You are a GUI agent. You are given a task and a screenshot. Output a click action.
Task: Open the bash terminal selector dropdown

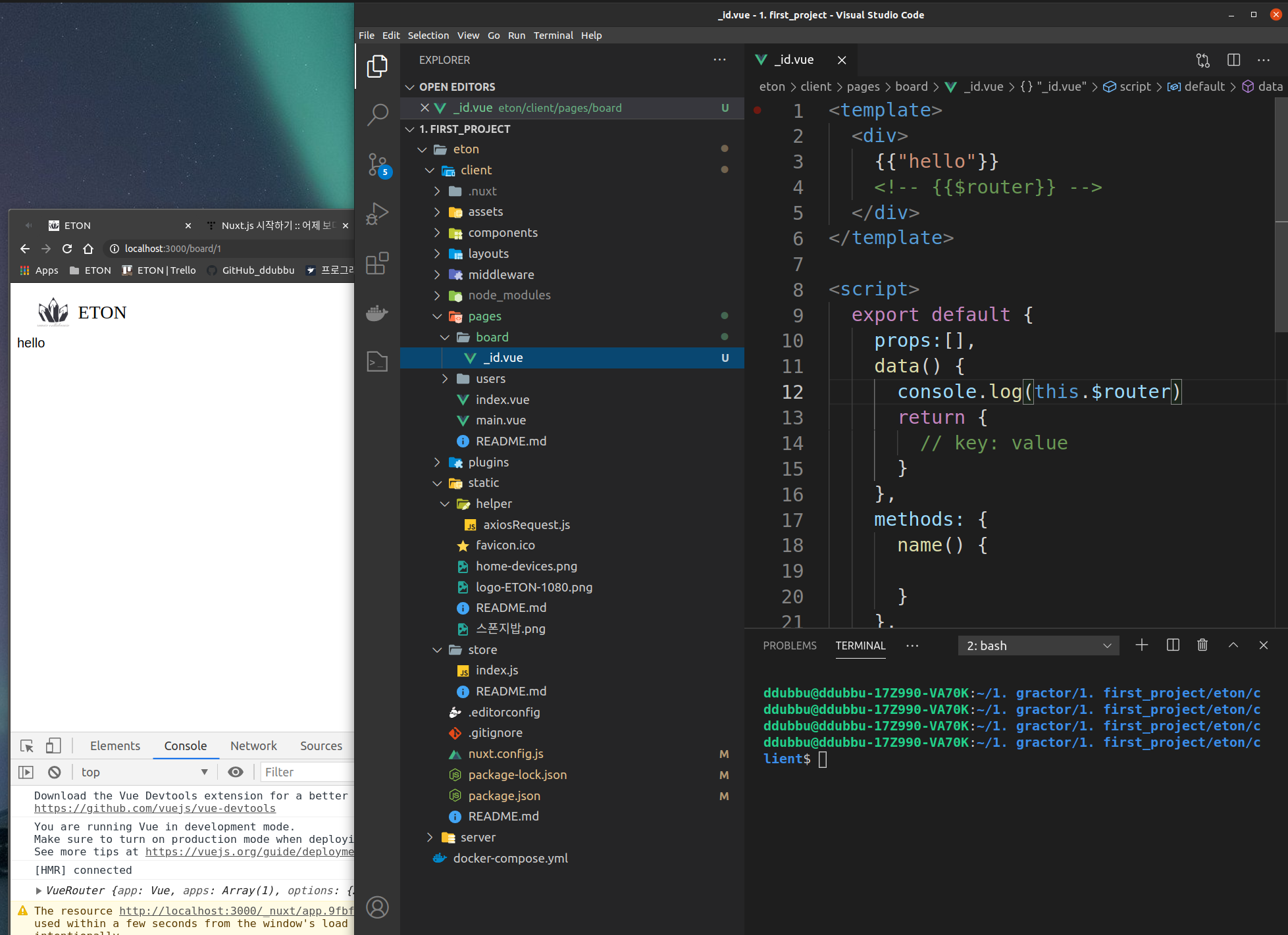pos(1038,645)
